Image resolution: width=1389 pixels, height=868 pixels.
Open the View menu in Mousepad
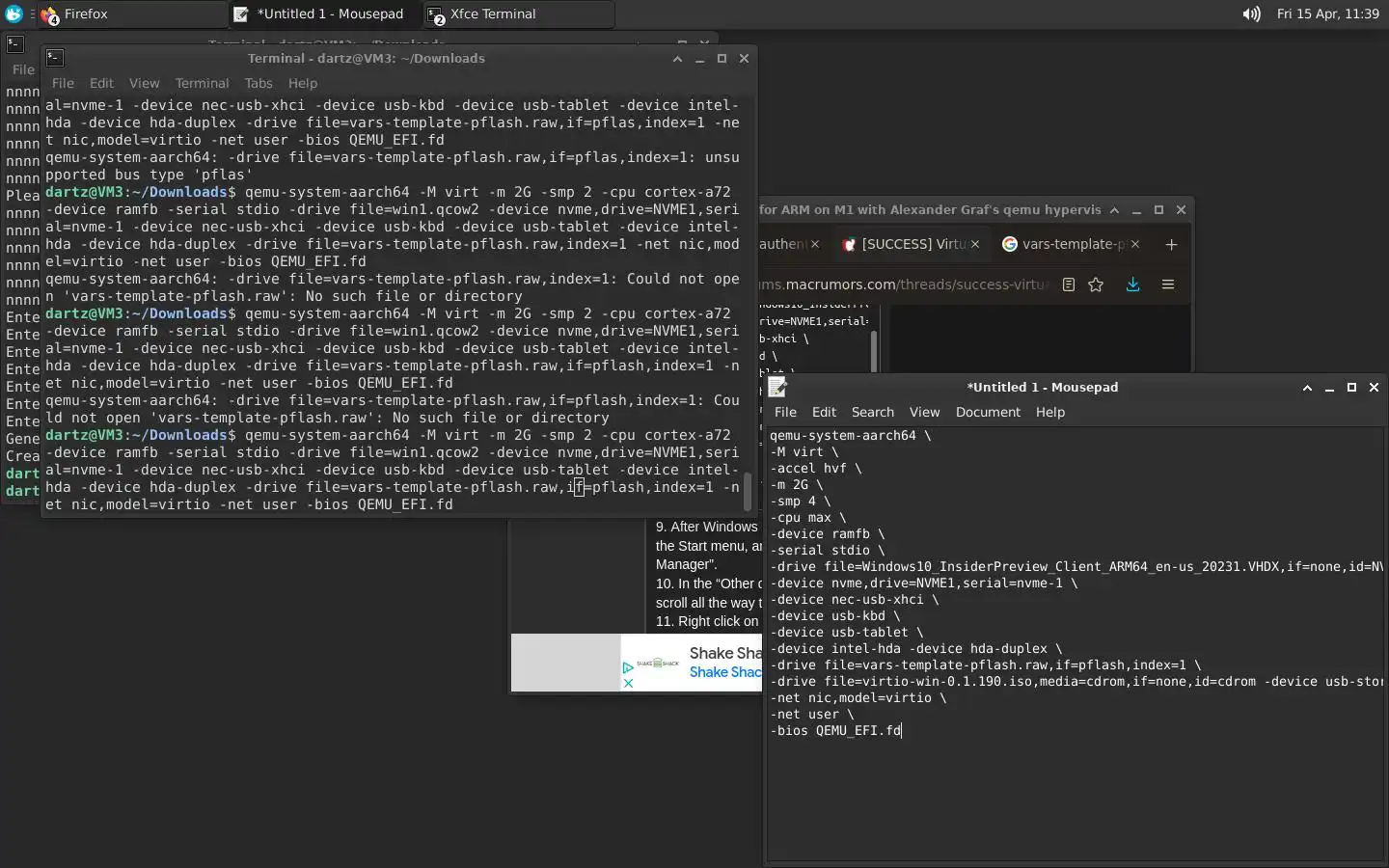click(924, 412)
